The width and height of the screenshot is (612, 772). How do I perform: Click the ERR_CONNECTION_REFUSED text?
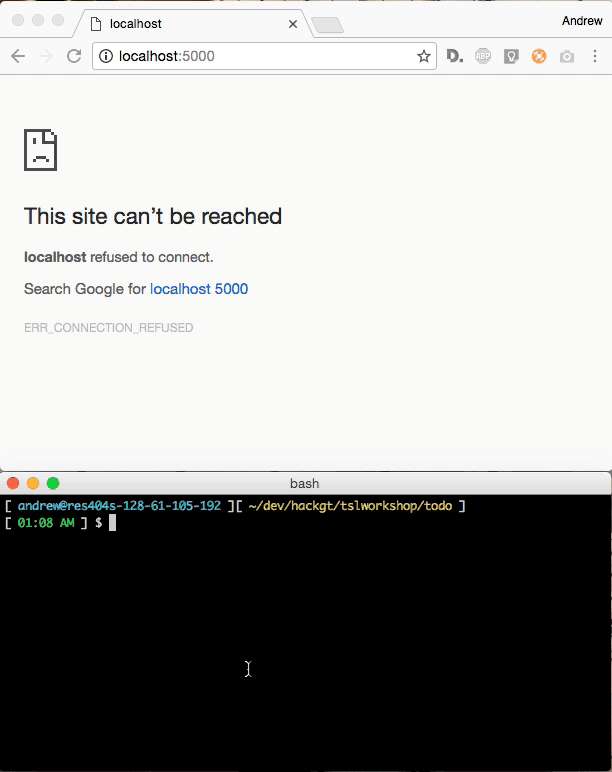click(108, 327)
